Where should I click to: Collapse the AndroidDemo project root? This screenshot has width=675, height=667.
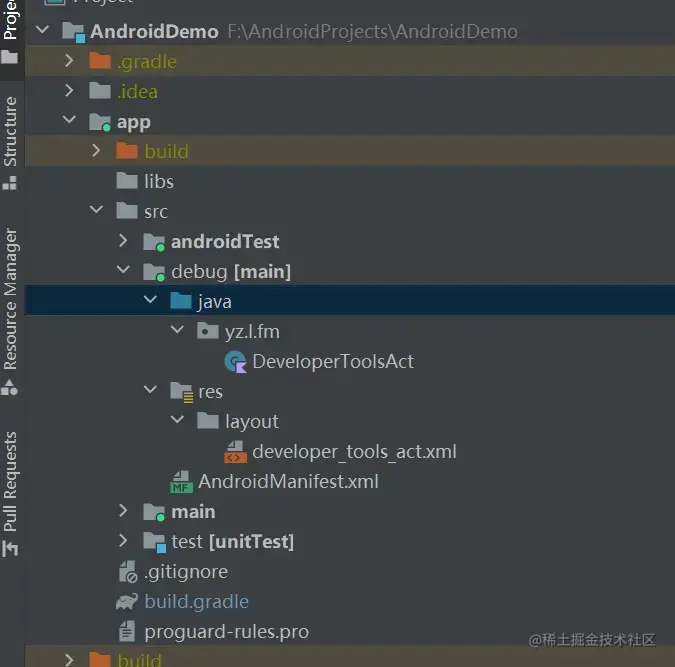click(43, 30)
